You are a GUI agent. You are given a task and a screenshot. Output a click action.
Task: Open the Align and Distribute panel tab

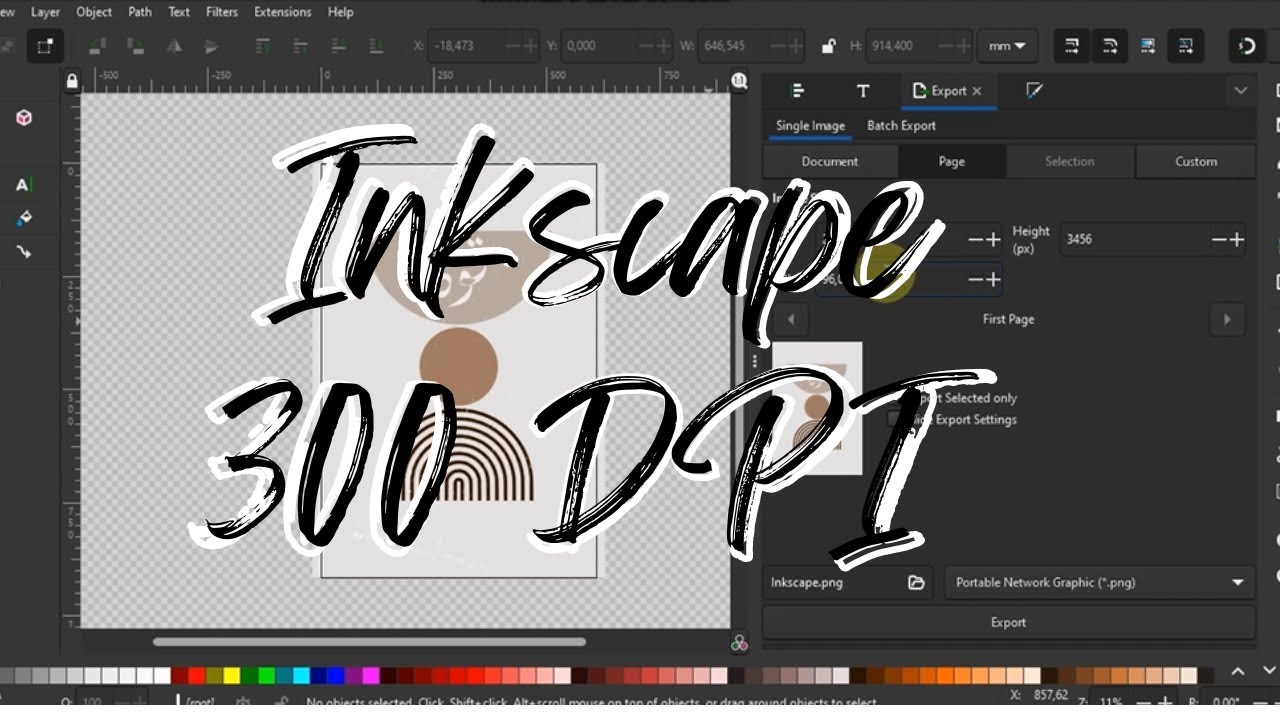(x=797, y=91)
